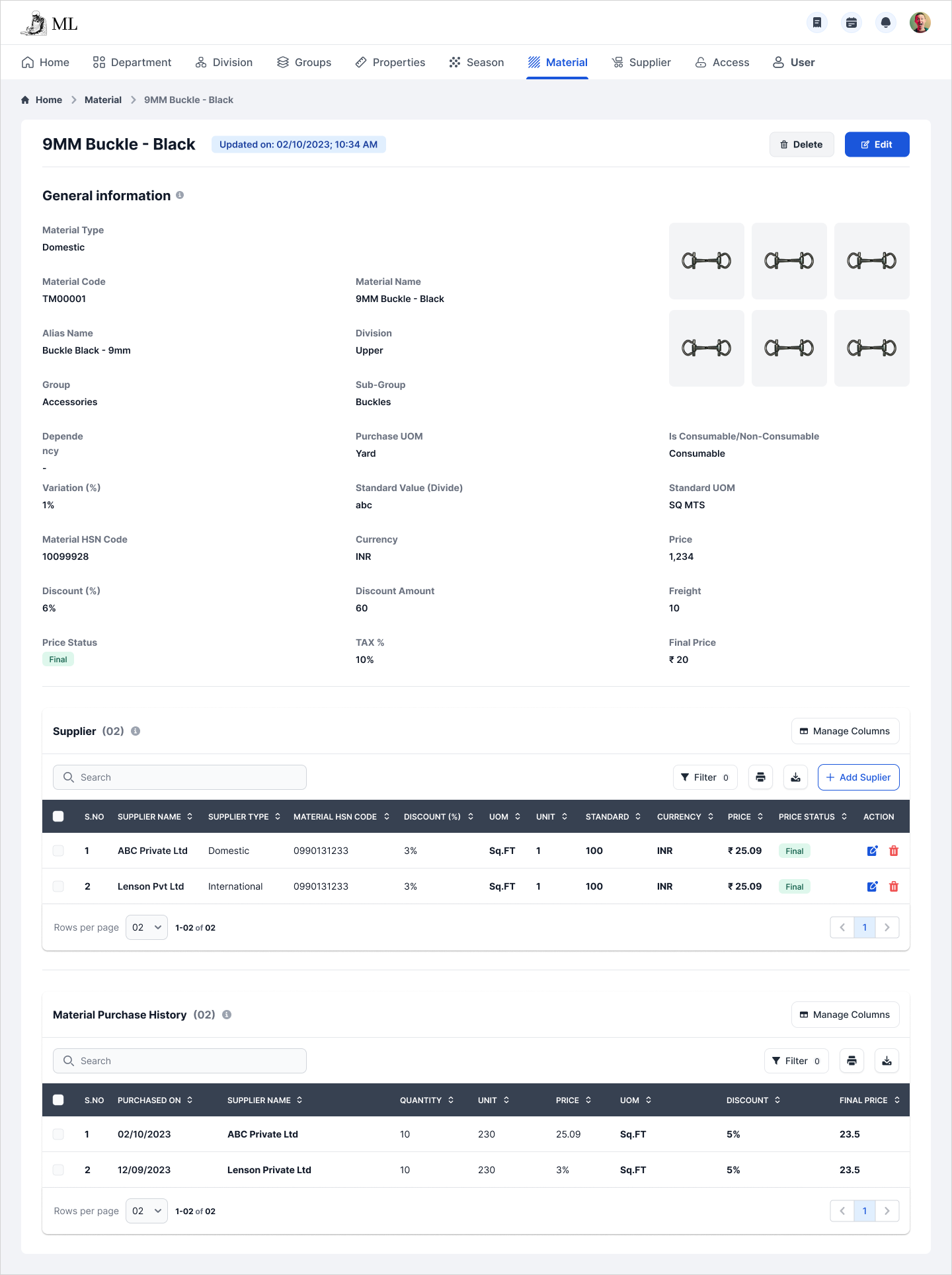Screen dimensions: 952x1275
Task: Click the Supplier section info icon
Action: pos(136,731)
